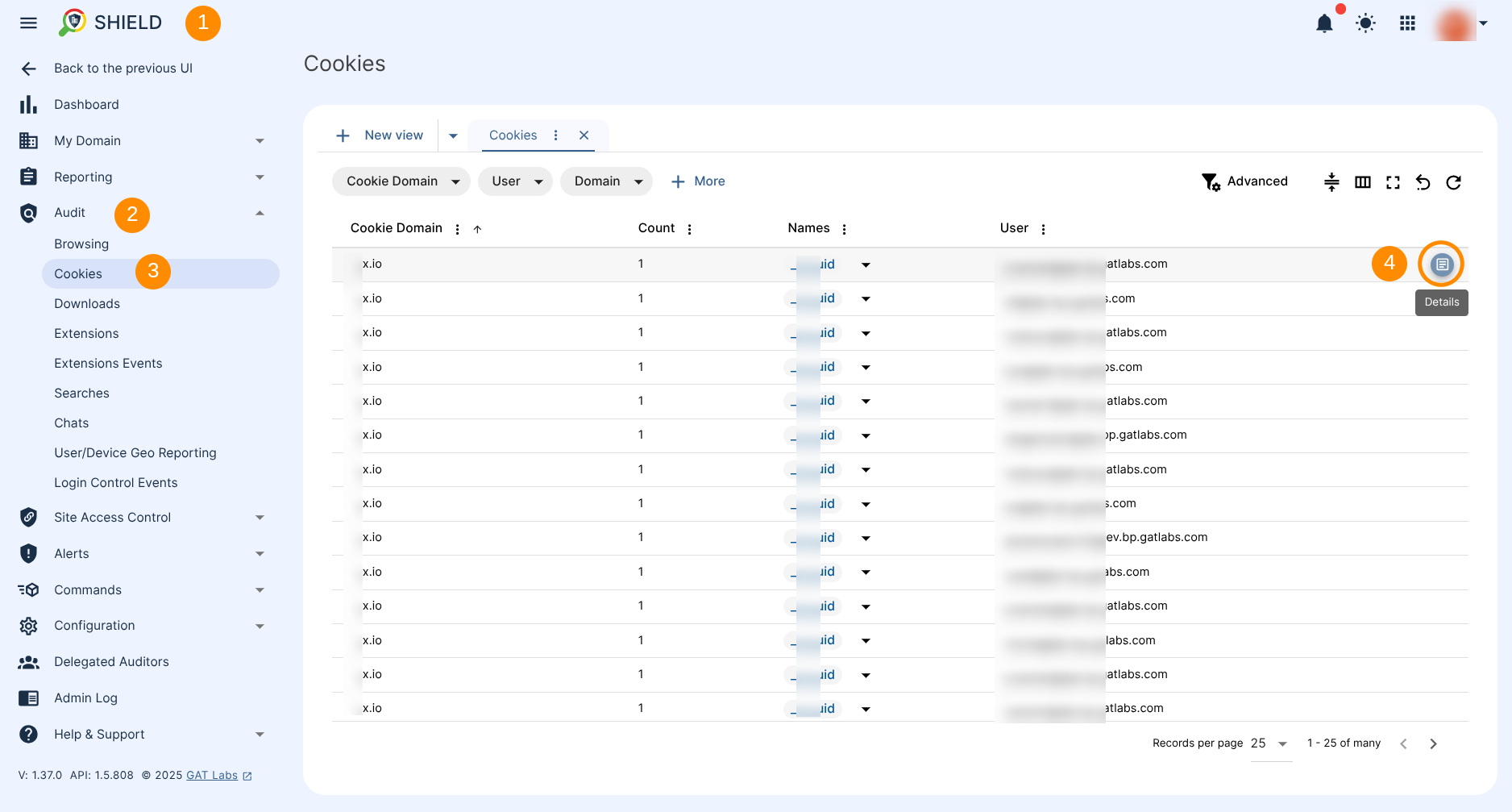Open the Dashboard page
This screenshot has width=1512, height=812.
point(86,105)
